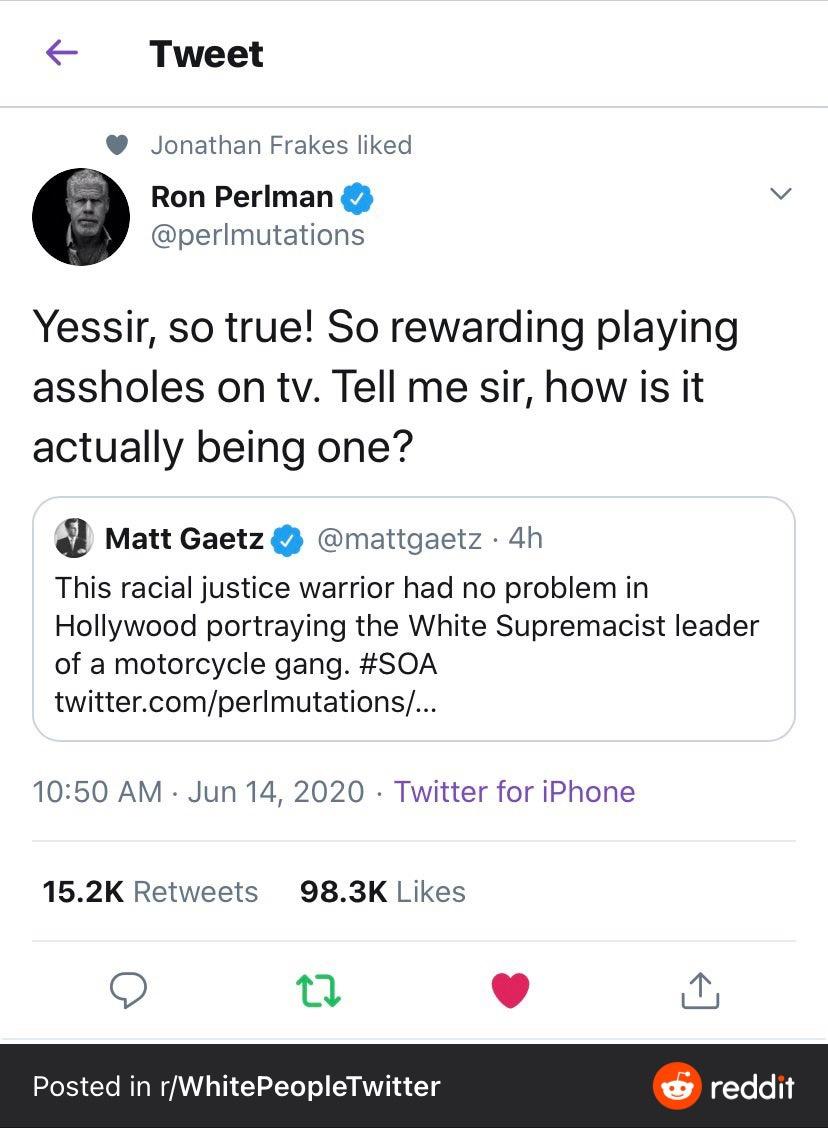Image resolution: width=828 pixels, height=1128 pixels.
Task: Open Ron Perlman's profile picture
Action: point(81,216)
